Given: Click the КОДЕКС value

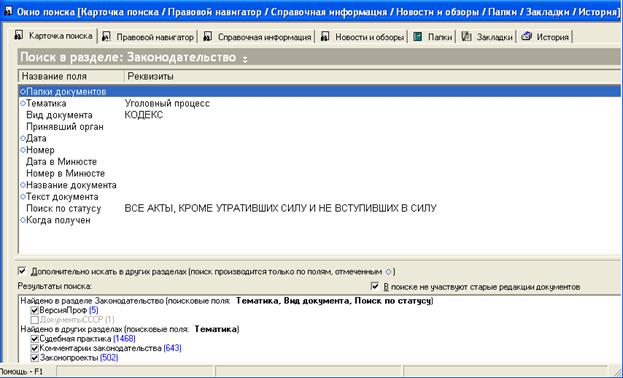Looking at the screenshot, I should coord(144,115).
